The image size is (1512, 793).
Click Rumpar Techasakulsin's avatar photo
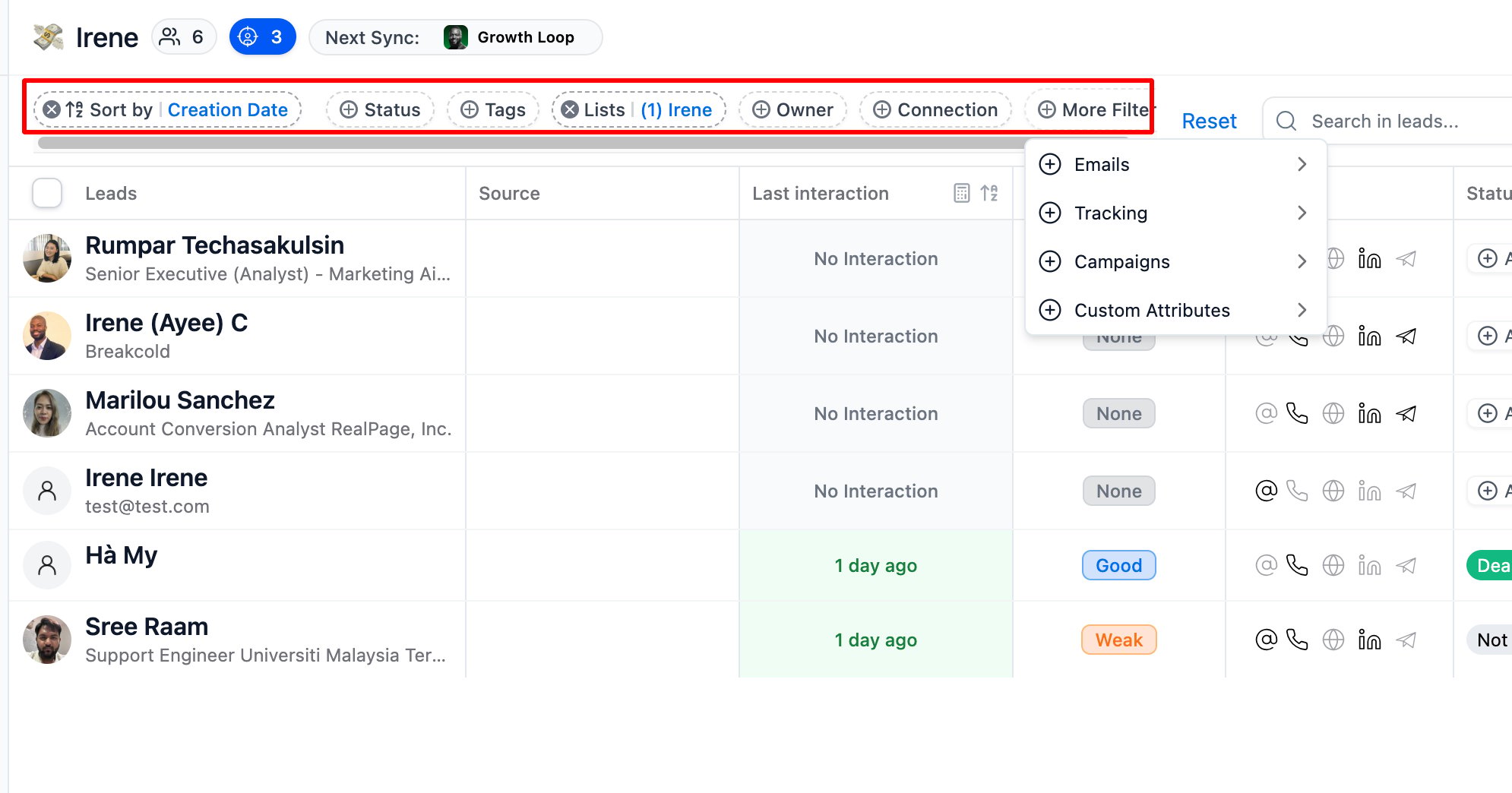click(x=47, y=258)
